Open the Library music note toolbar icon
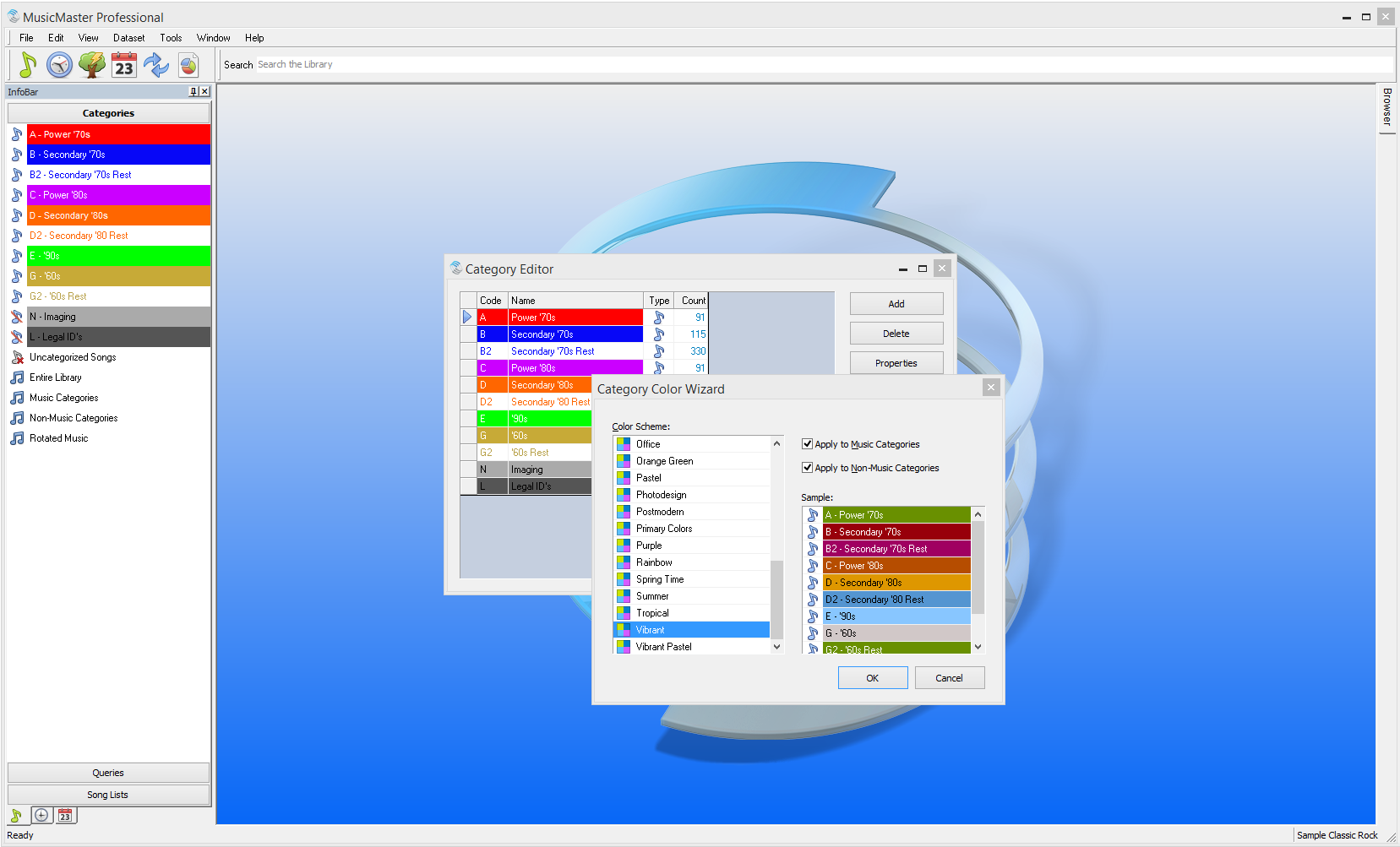 (x=28, y=65)
